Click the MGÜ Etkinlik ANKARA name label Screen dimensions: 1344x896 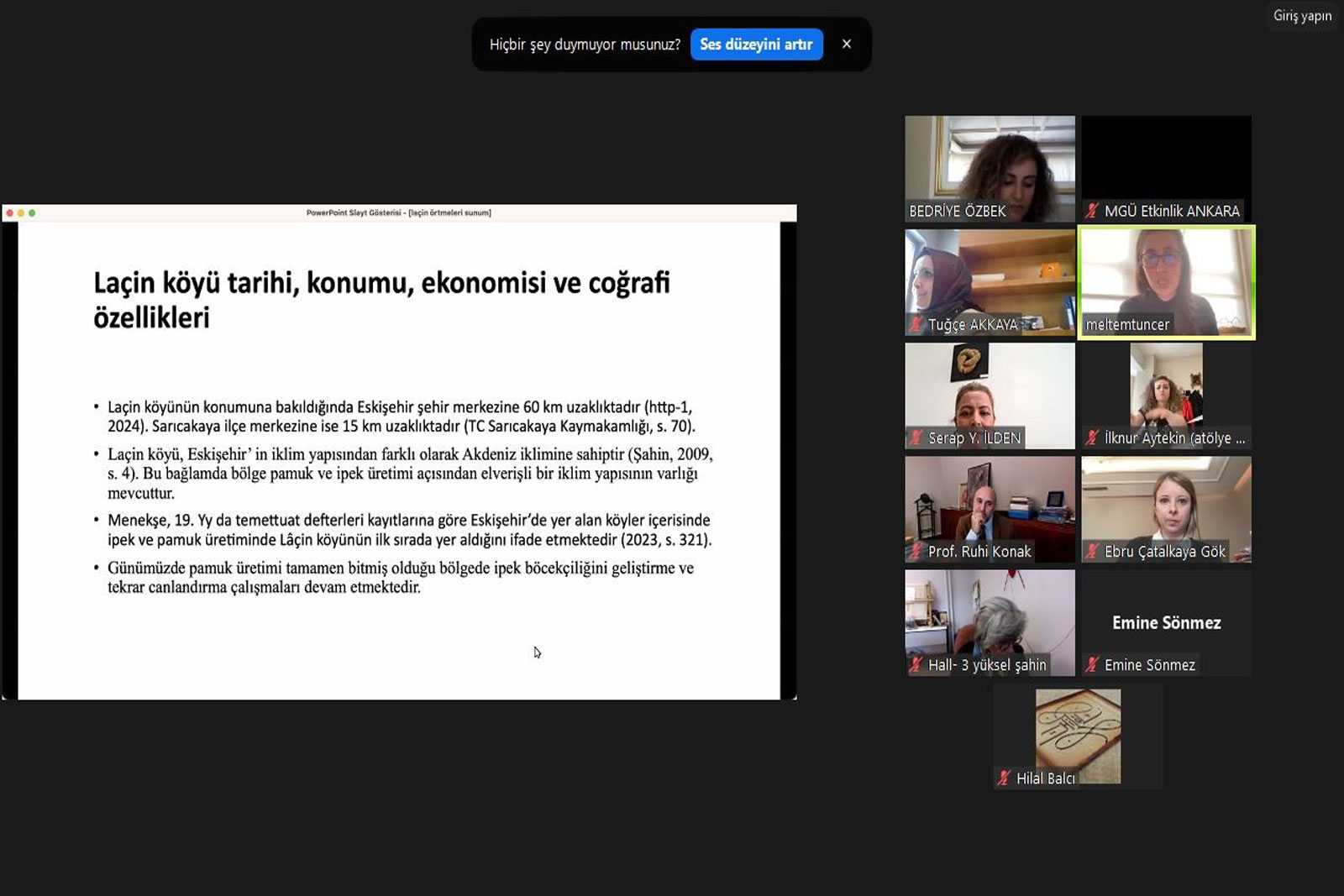1172,211
